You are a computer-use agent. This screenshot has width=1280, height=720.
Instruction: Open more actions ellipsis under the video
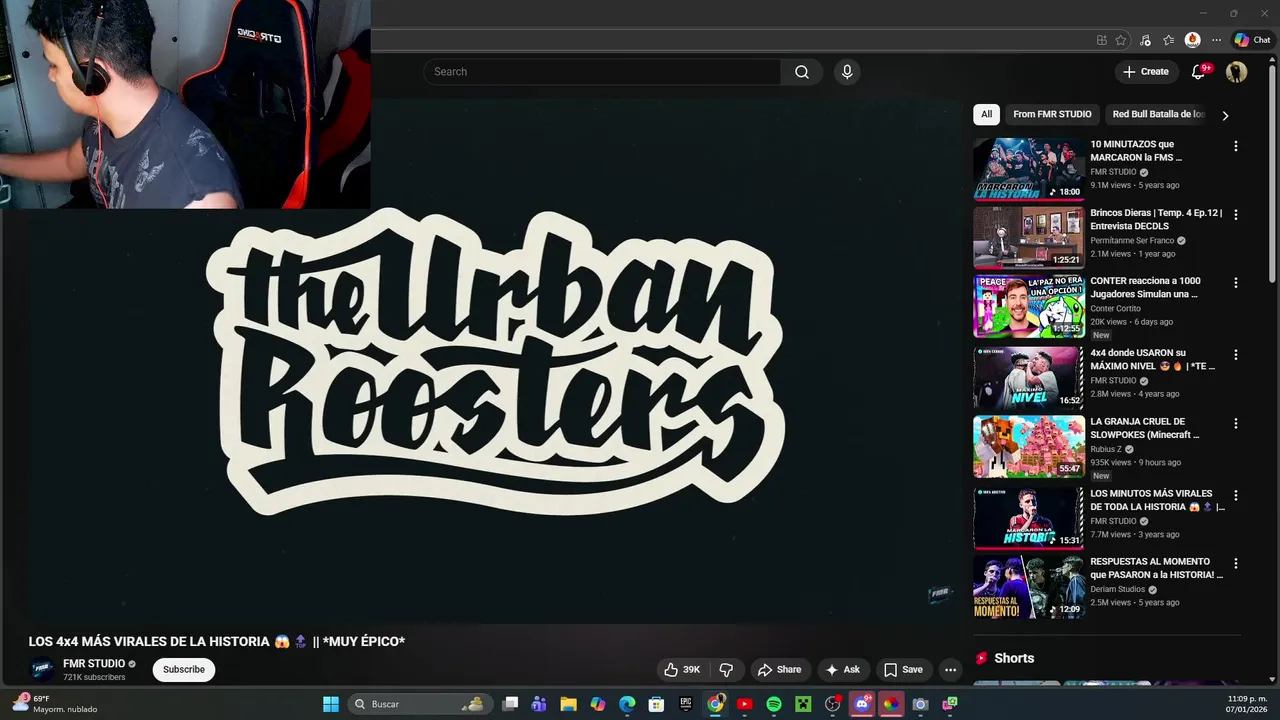click(951, 670)
